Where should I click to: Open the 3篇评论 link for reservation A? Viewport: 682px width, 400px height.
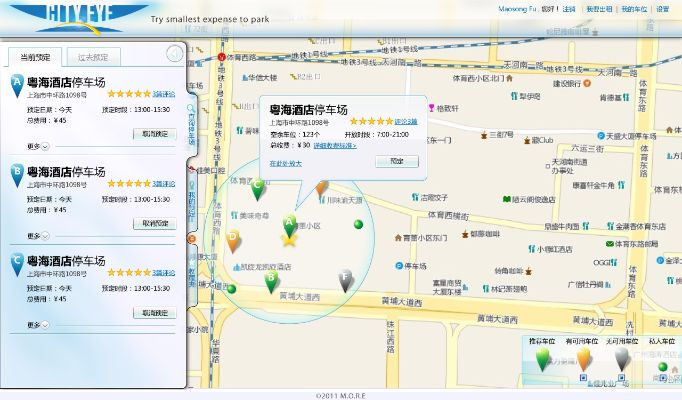click(164, 94)
